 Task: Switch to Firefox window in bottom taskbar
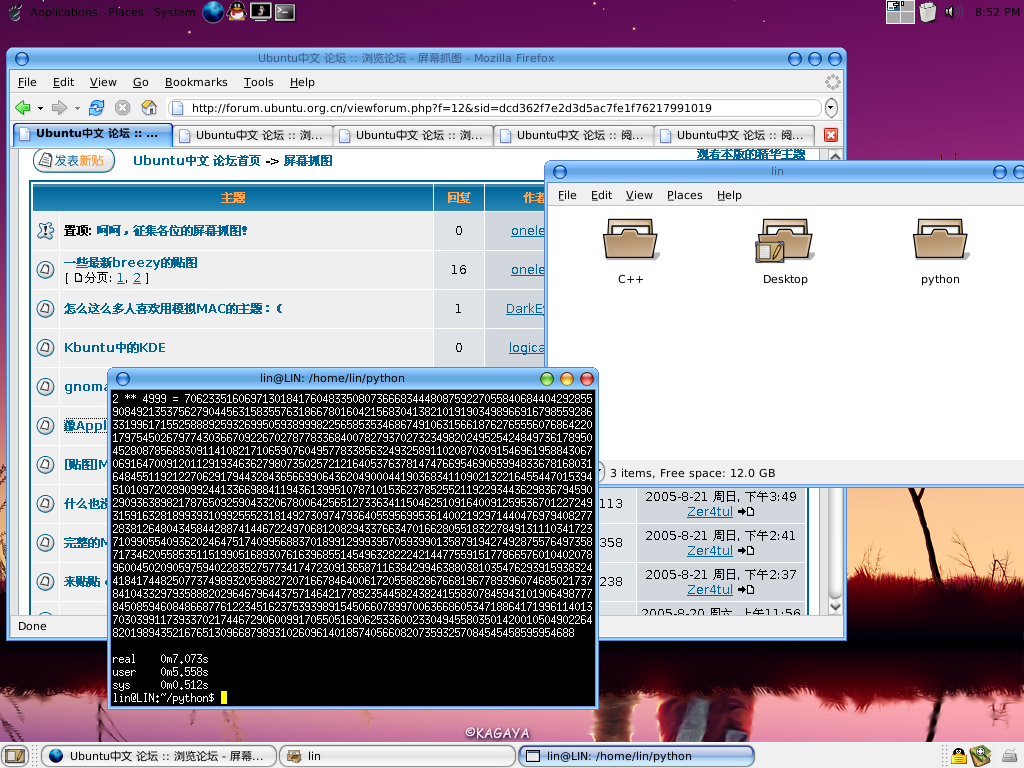tap(159, 756)
